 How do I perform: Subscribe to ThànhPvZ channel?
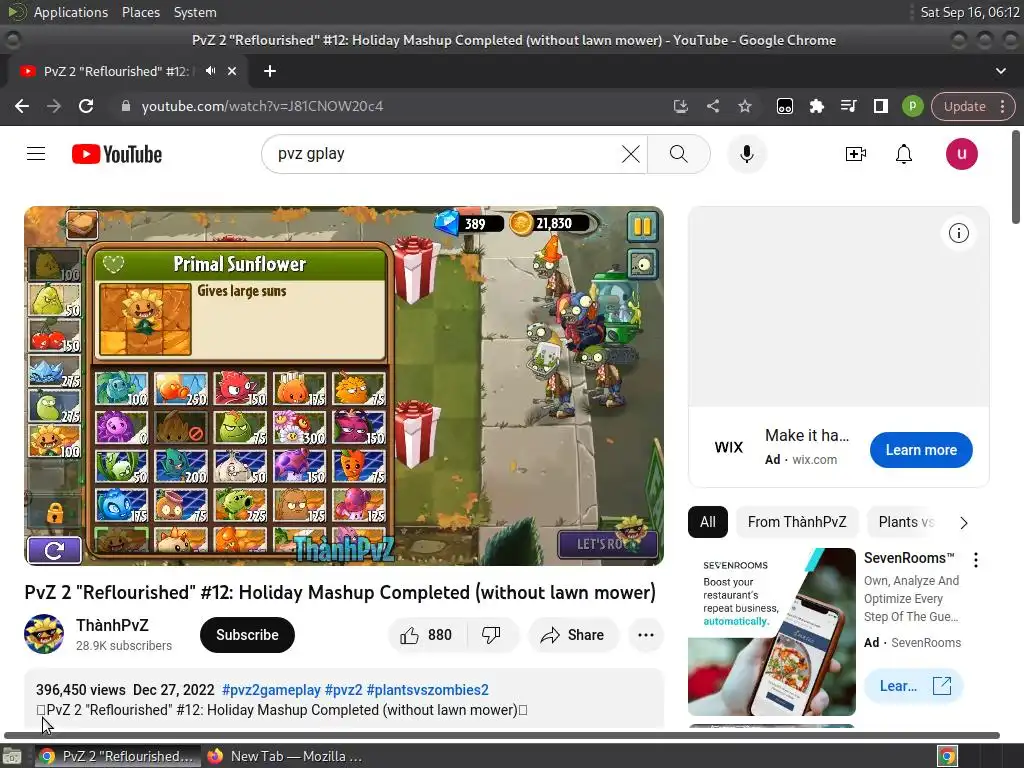[248, 635]
